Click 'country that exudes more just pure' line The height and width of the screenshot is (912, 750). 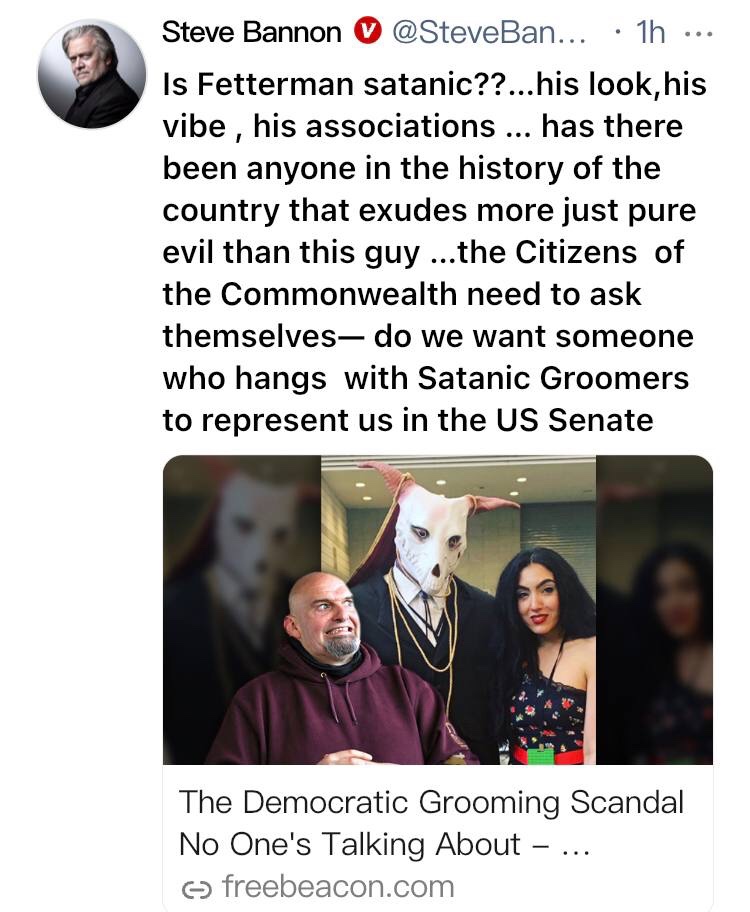(429, 211)
